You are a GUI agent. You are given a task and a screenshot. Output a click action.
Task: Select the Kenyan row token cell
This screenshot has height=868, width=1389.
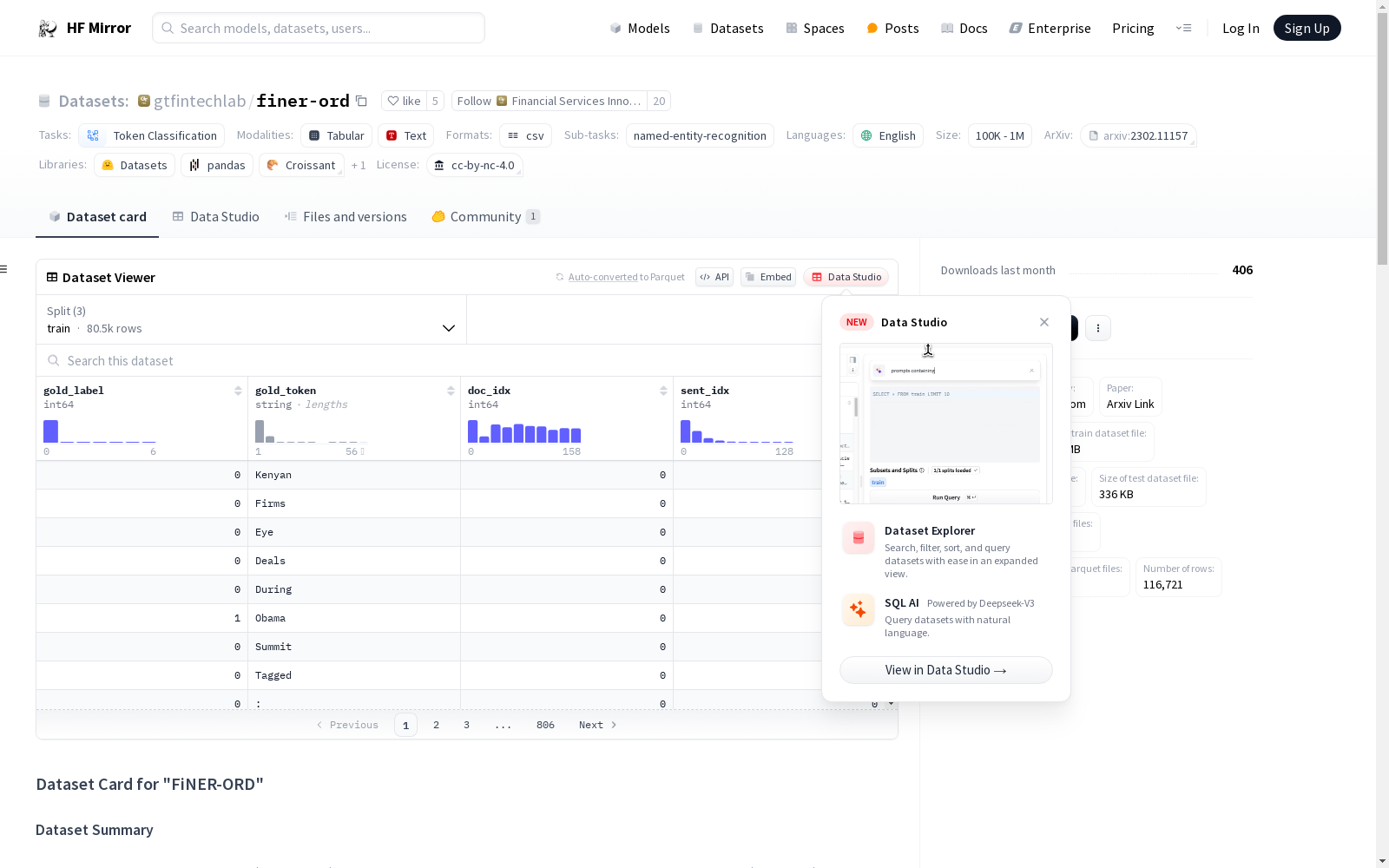(354, 475)
